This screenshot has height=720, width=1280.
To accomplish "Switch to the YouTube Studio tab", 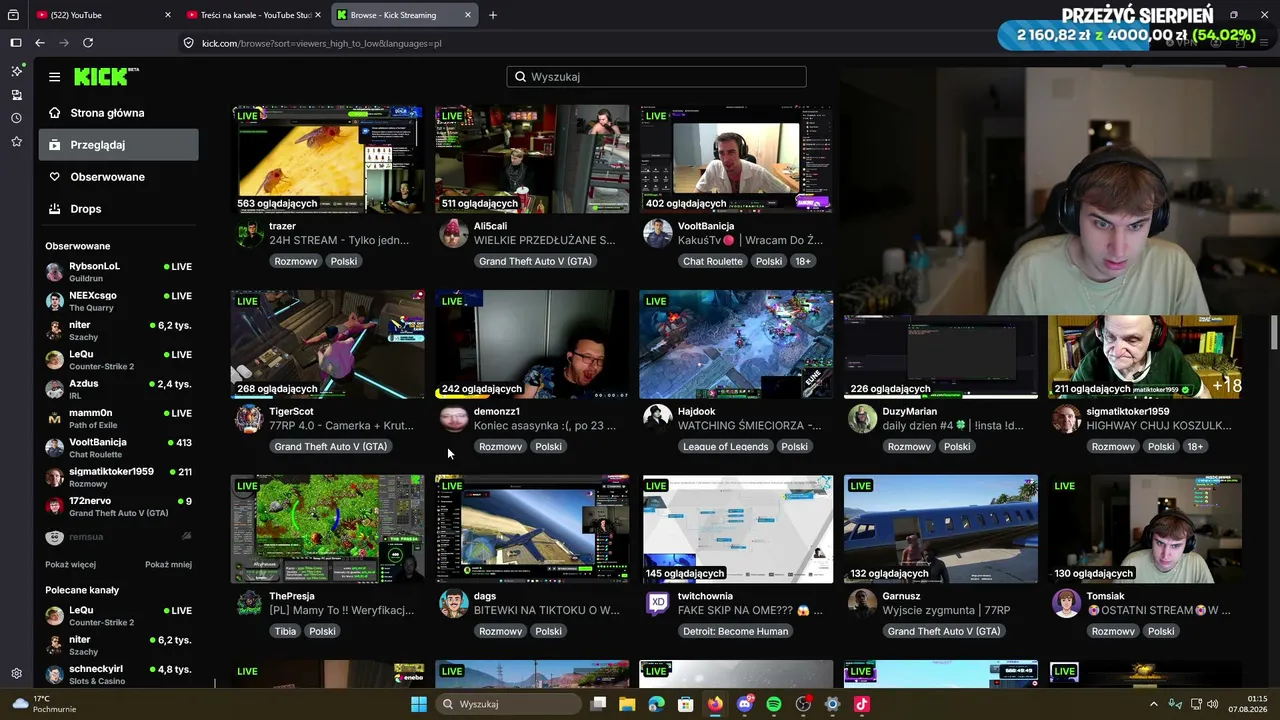I will click(255, 15).
